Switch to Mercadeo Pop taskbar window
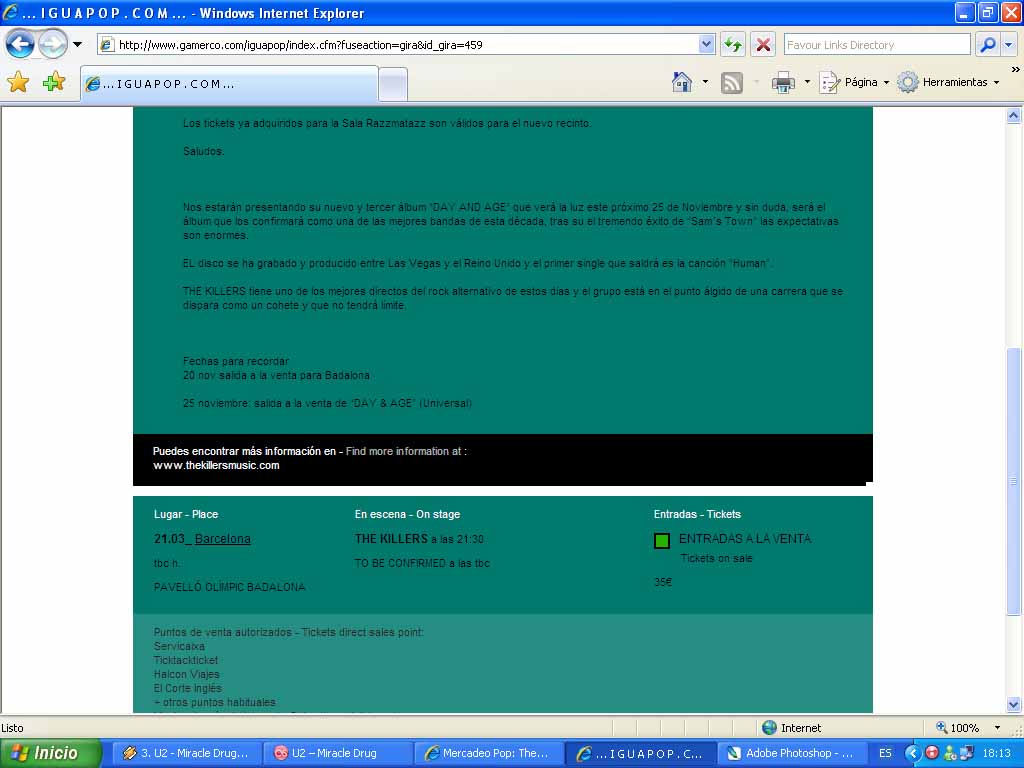 488,753
